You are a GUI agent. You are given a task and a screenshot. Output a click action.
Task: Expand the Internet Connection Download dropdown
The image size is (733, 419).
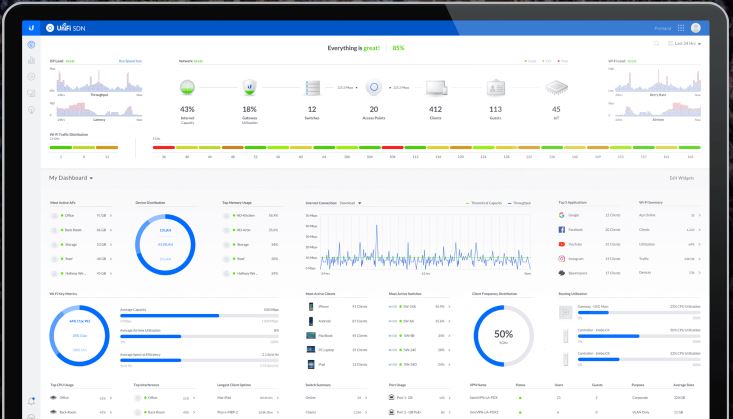351,202
